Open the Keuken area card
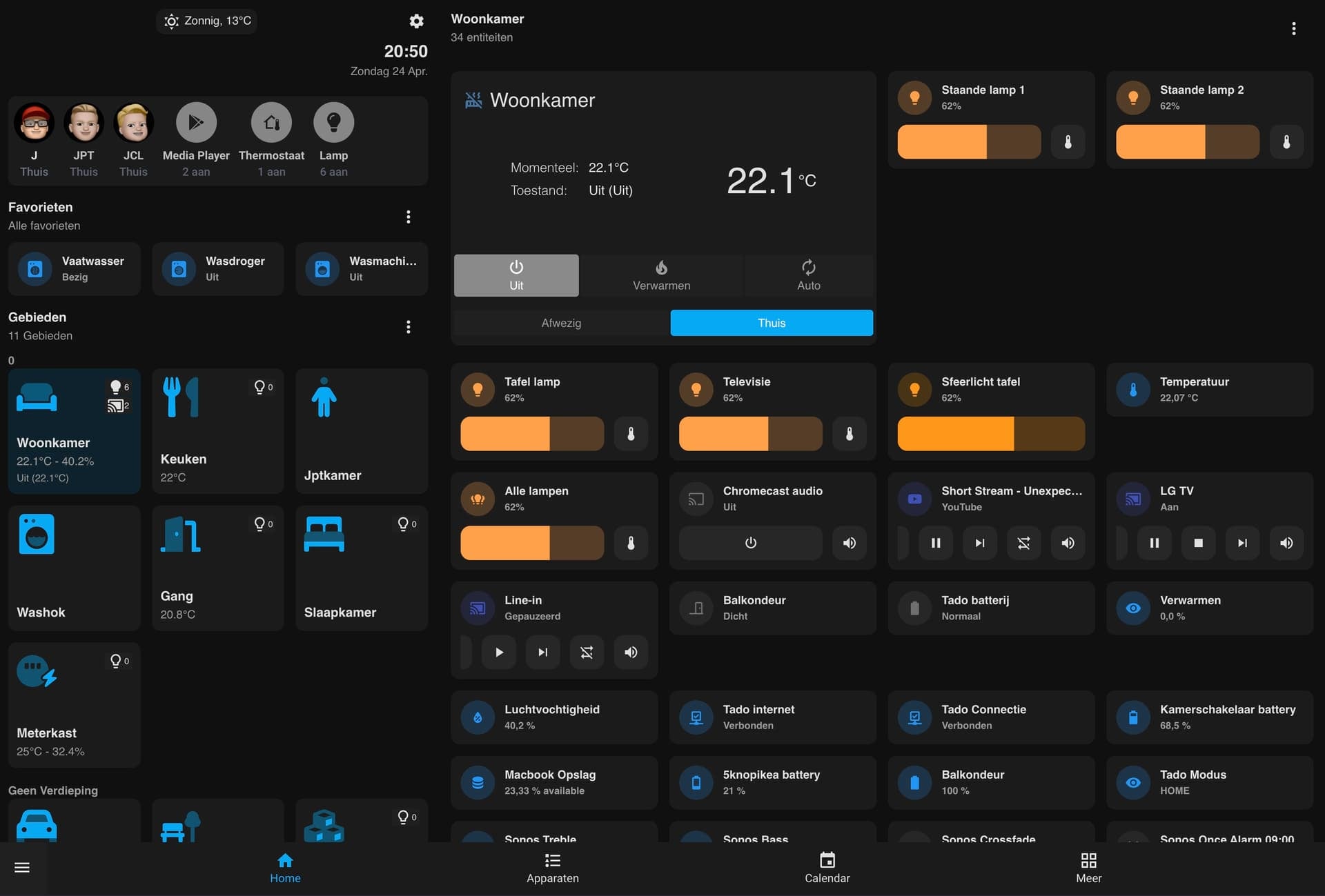The width and height of the screenshot is (1325, 896). [x=217, y=430]
